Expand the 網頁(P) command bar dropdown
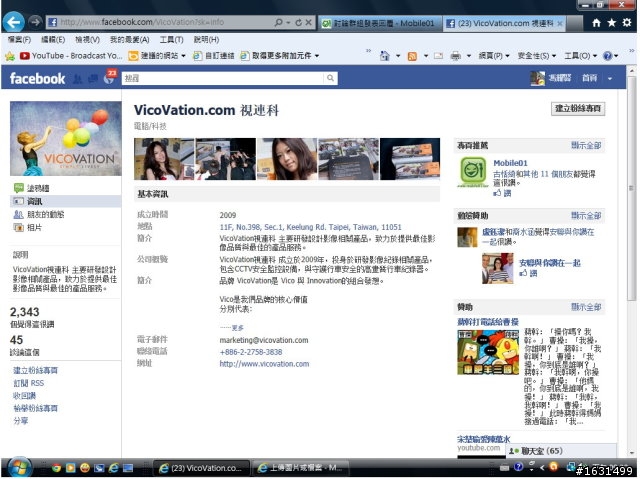Screen dimensions: 640x479 [508, 56]
